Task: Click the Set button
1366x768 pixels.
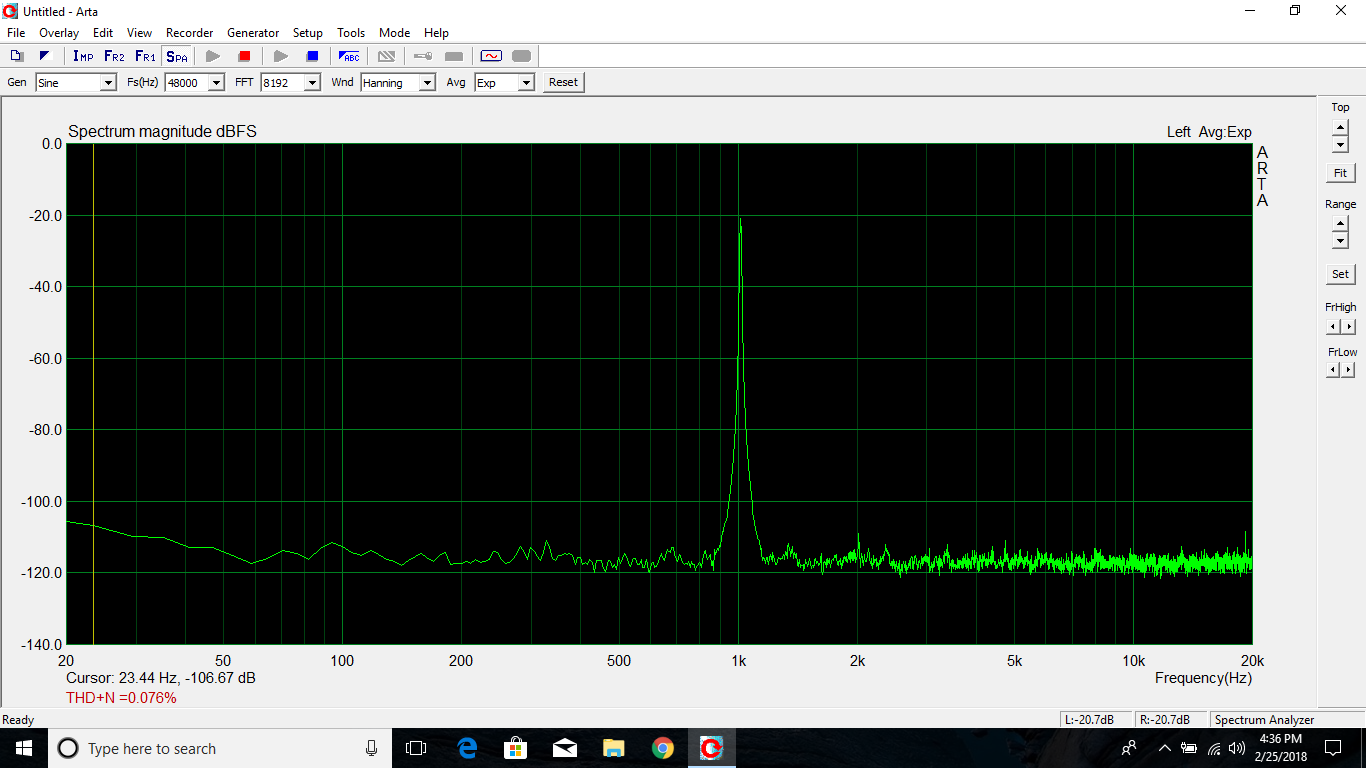Action: [1340, 274]
